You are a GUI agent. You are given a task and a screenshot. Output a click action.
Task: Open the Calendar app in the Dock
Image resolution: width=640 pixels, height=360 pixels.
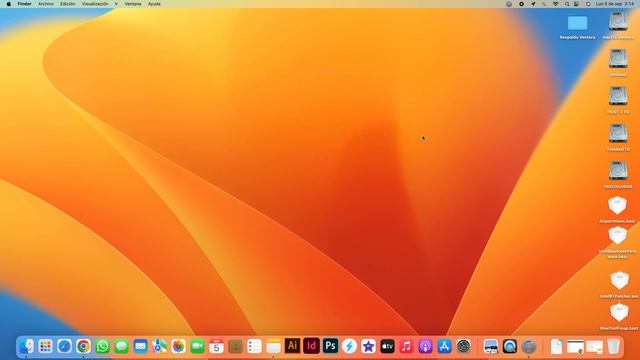point(216,346)
